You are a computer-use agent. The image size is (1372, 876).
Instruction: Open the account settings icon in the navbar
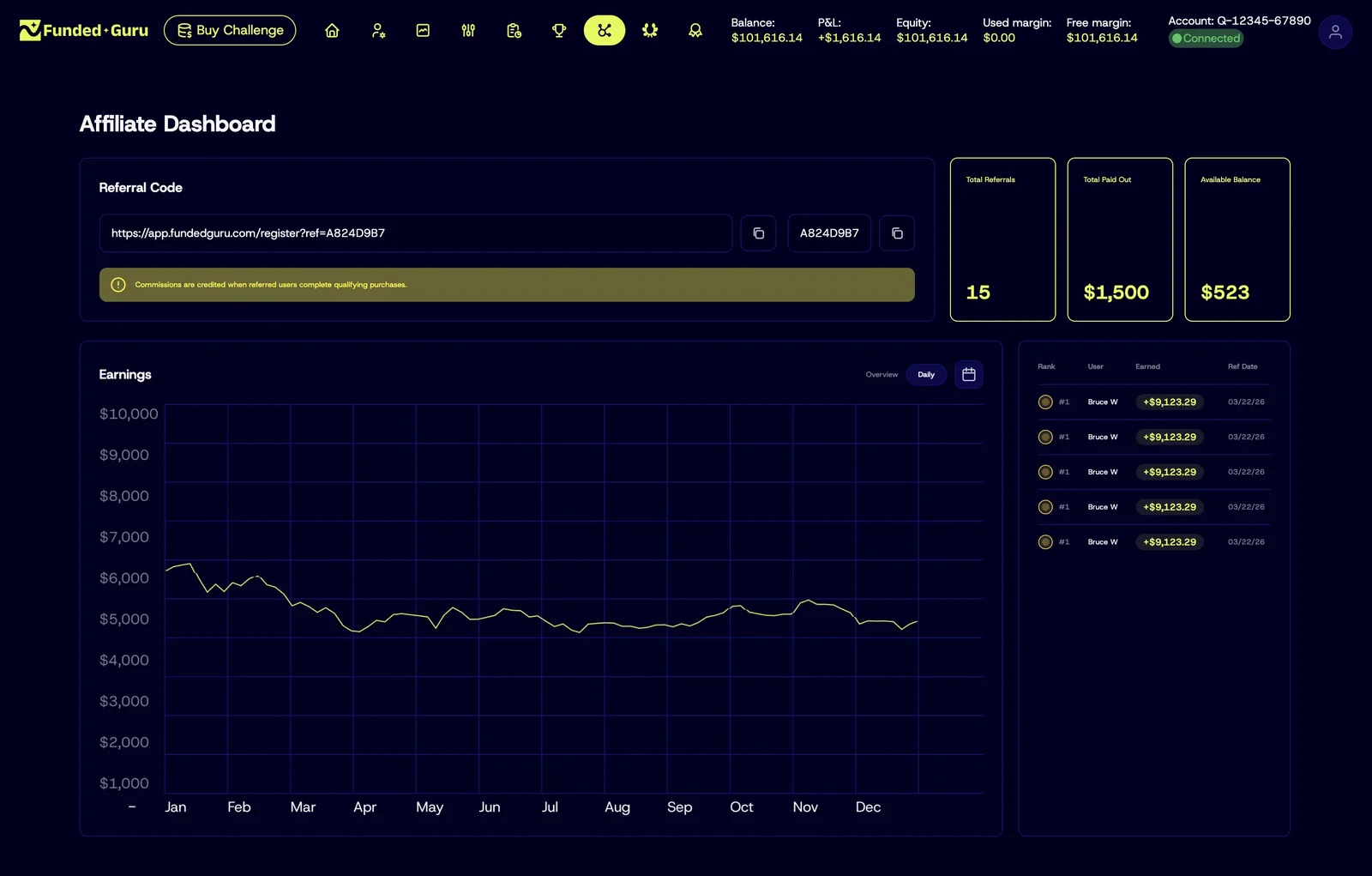[x=377, y=30]
